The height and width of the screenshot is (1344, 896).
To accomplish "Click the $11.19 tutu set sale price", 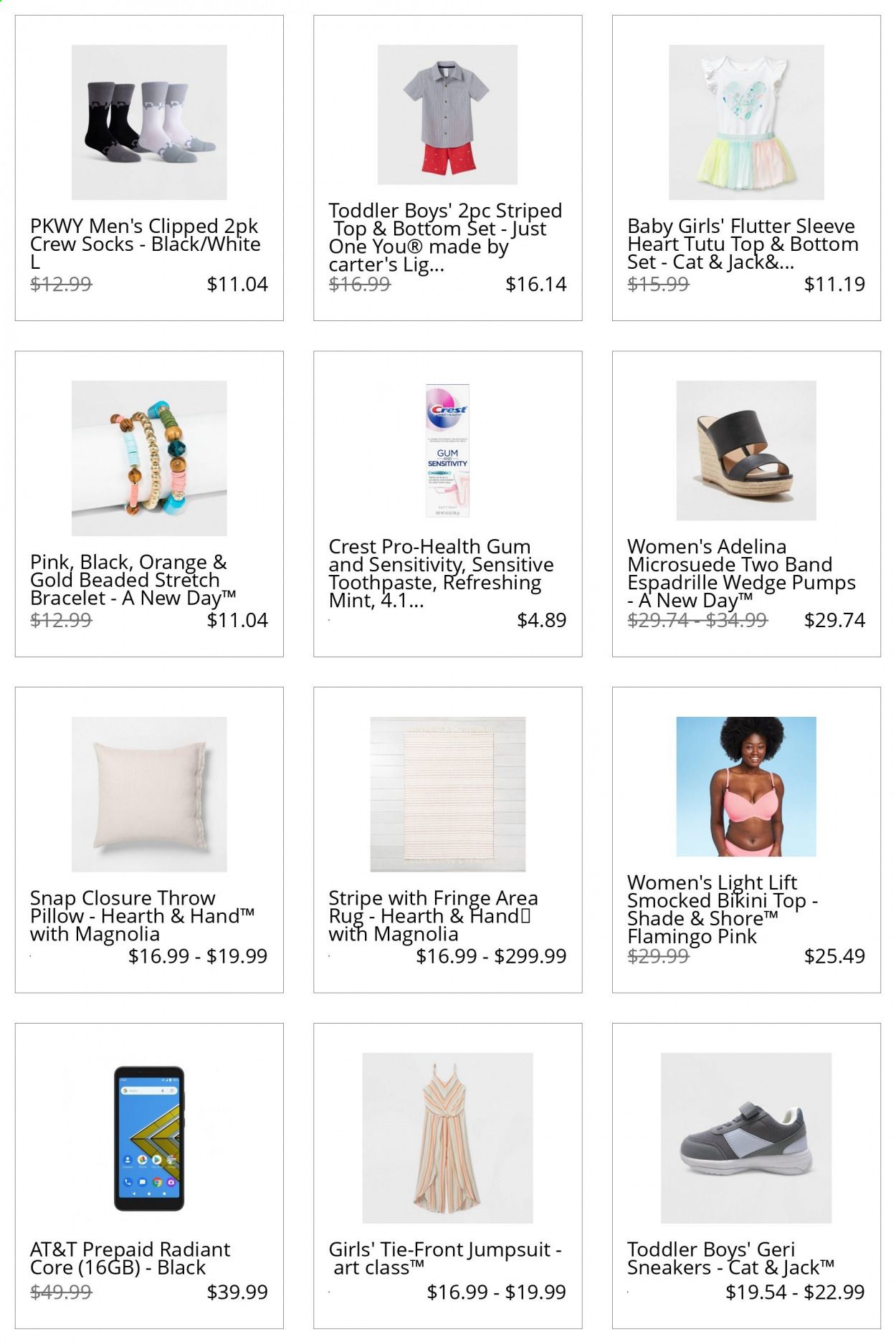I will click(834, 285).
